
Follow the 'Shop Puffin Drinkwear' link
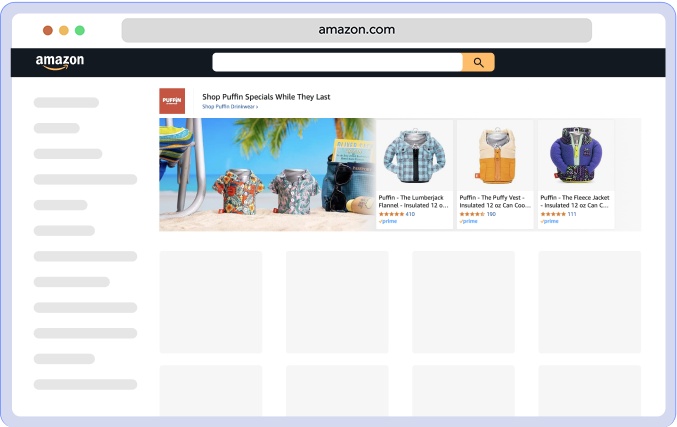tap(230, 107)
